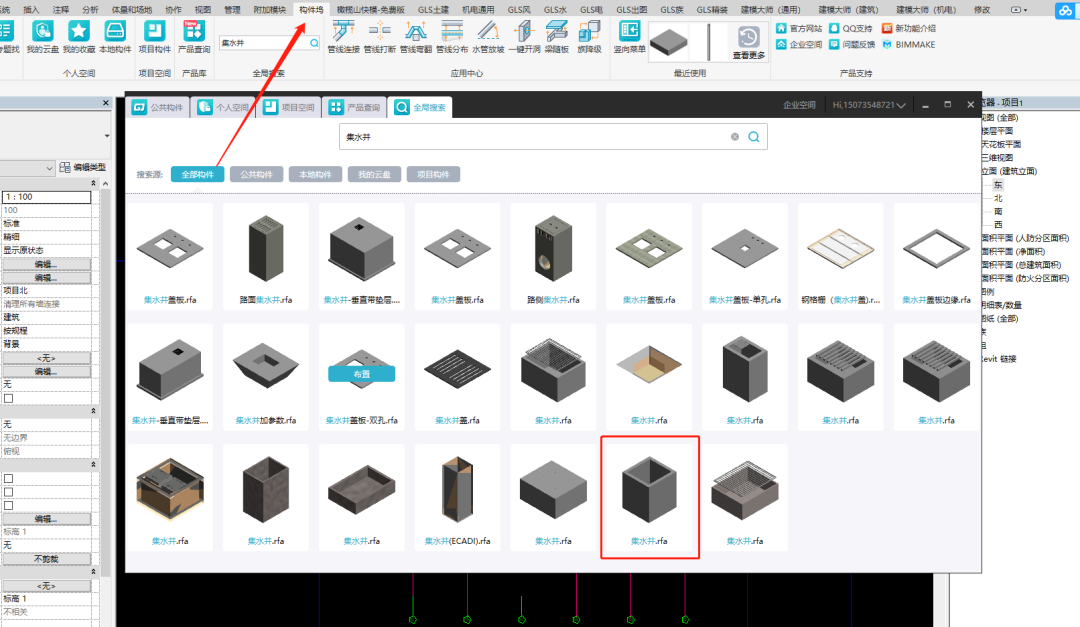Switch to 公共构件 tab
Viewport: 1080px width, 627px height.
(159, 107)
